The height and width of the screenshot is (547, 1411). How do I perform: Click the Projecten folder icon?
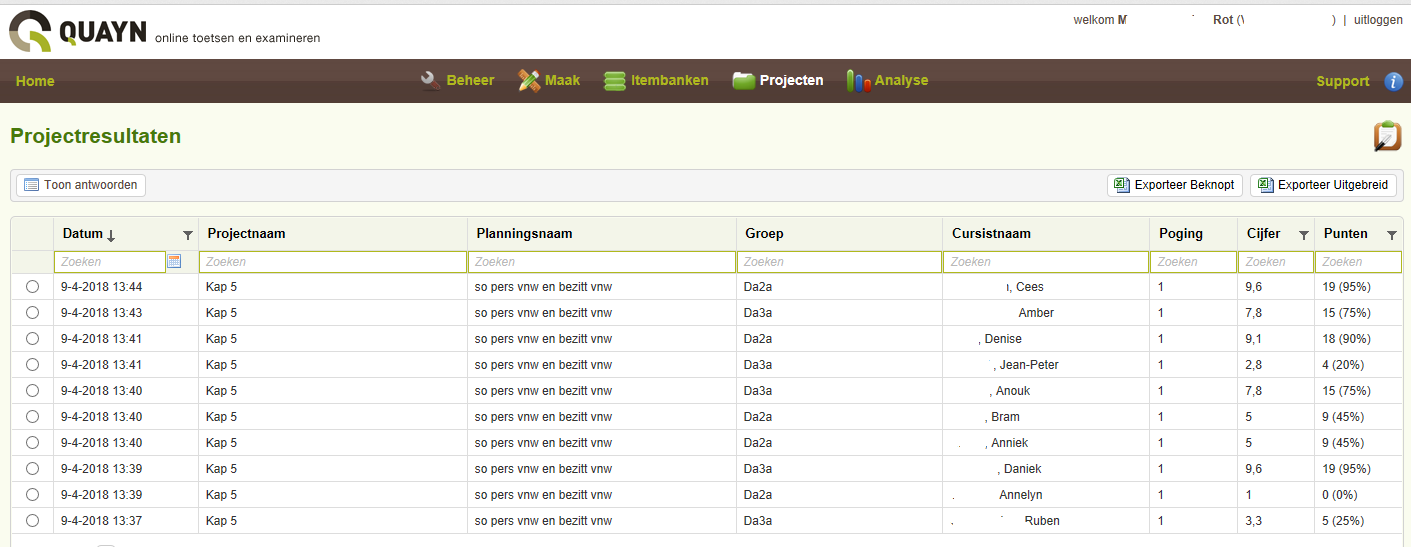[743, 81]
